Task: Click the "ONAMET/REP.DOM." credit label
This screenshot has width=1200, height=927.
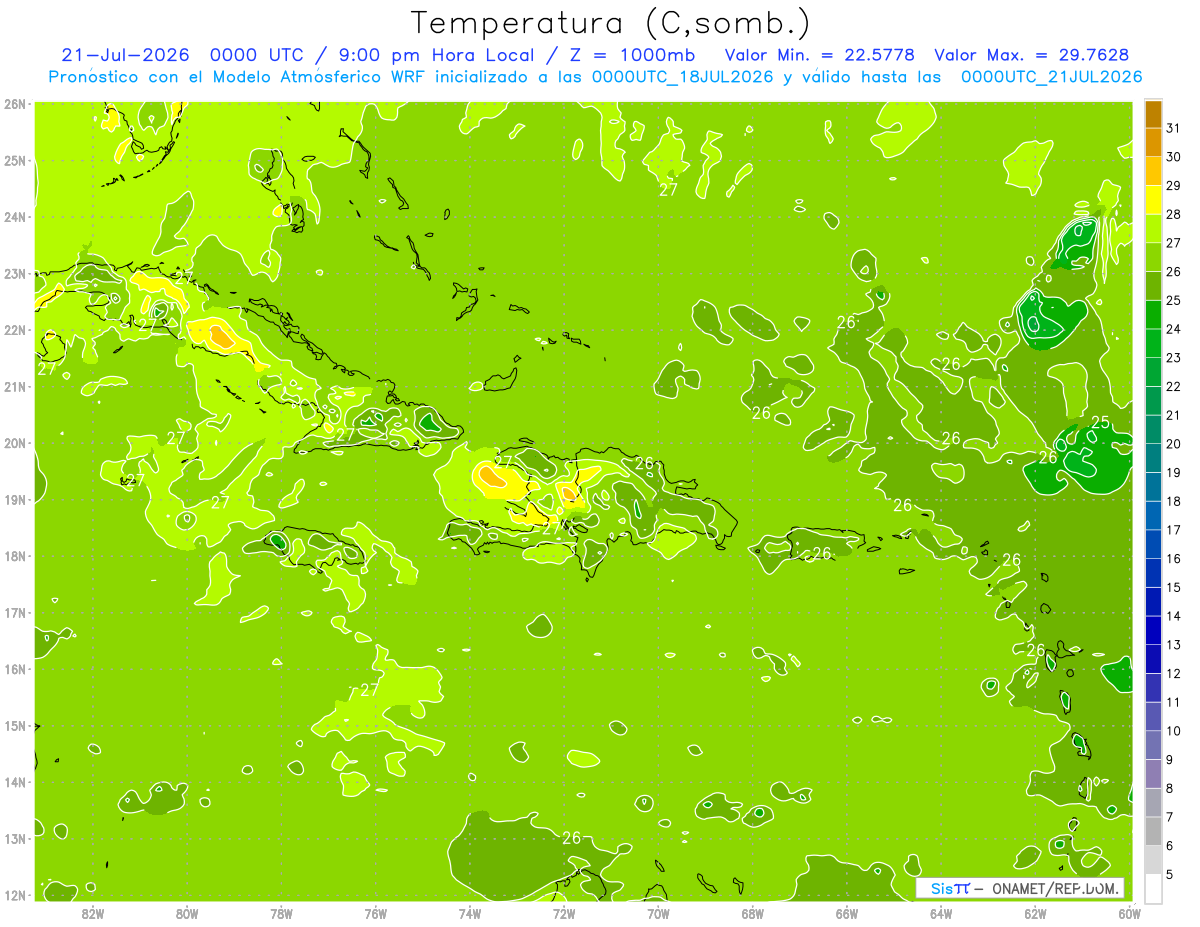Action: coord(1058,888)
